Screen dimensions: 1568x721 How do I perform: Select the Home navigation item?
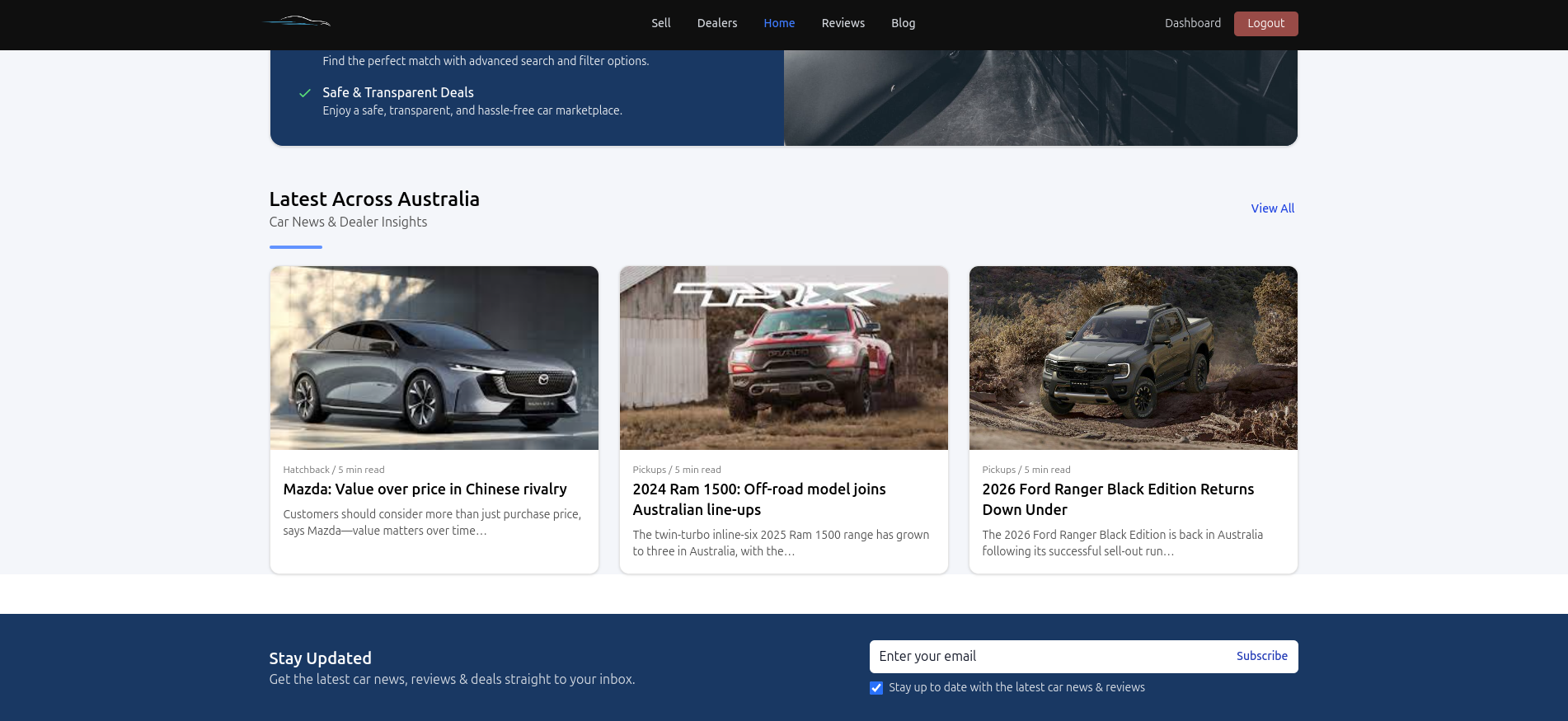pyautogui.click(x=779, y=23)
